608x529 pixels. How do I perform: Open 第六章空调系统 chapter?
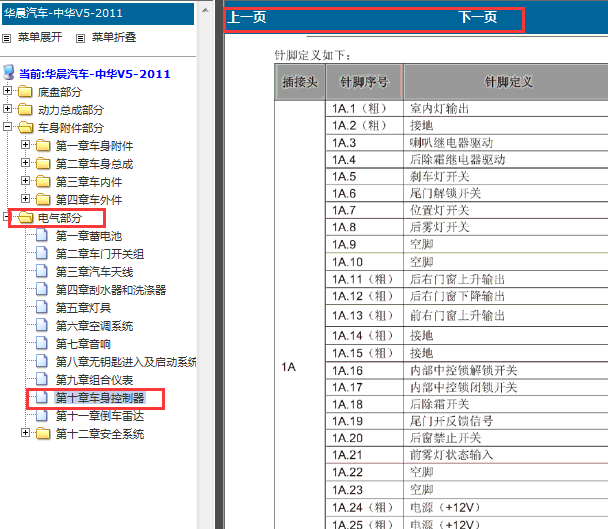tap(94, 326)
